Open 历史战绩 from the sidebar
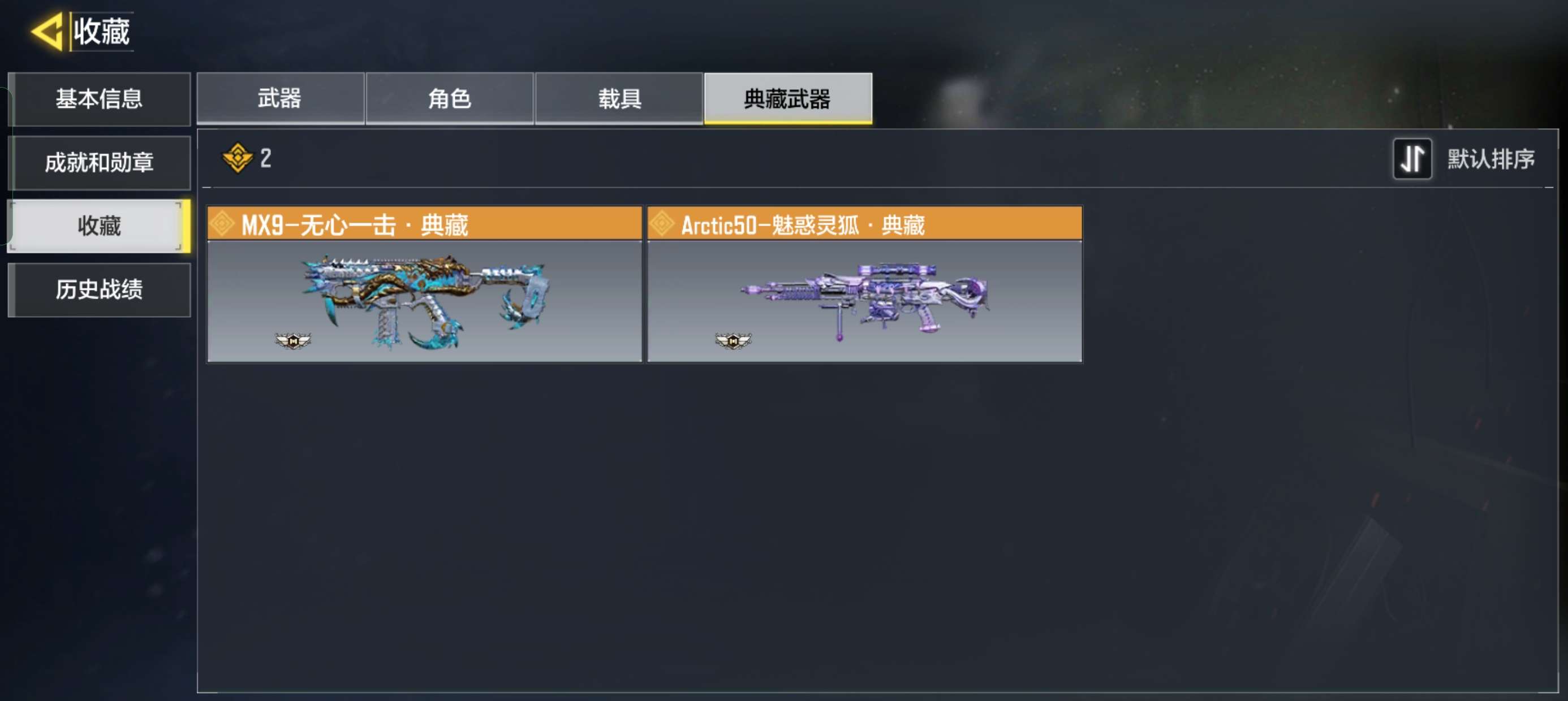Image resolution: width=1568 pixels, height=701 pixels. pos(99,289)
